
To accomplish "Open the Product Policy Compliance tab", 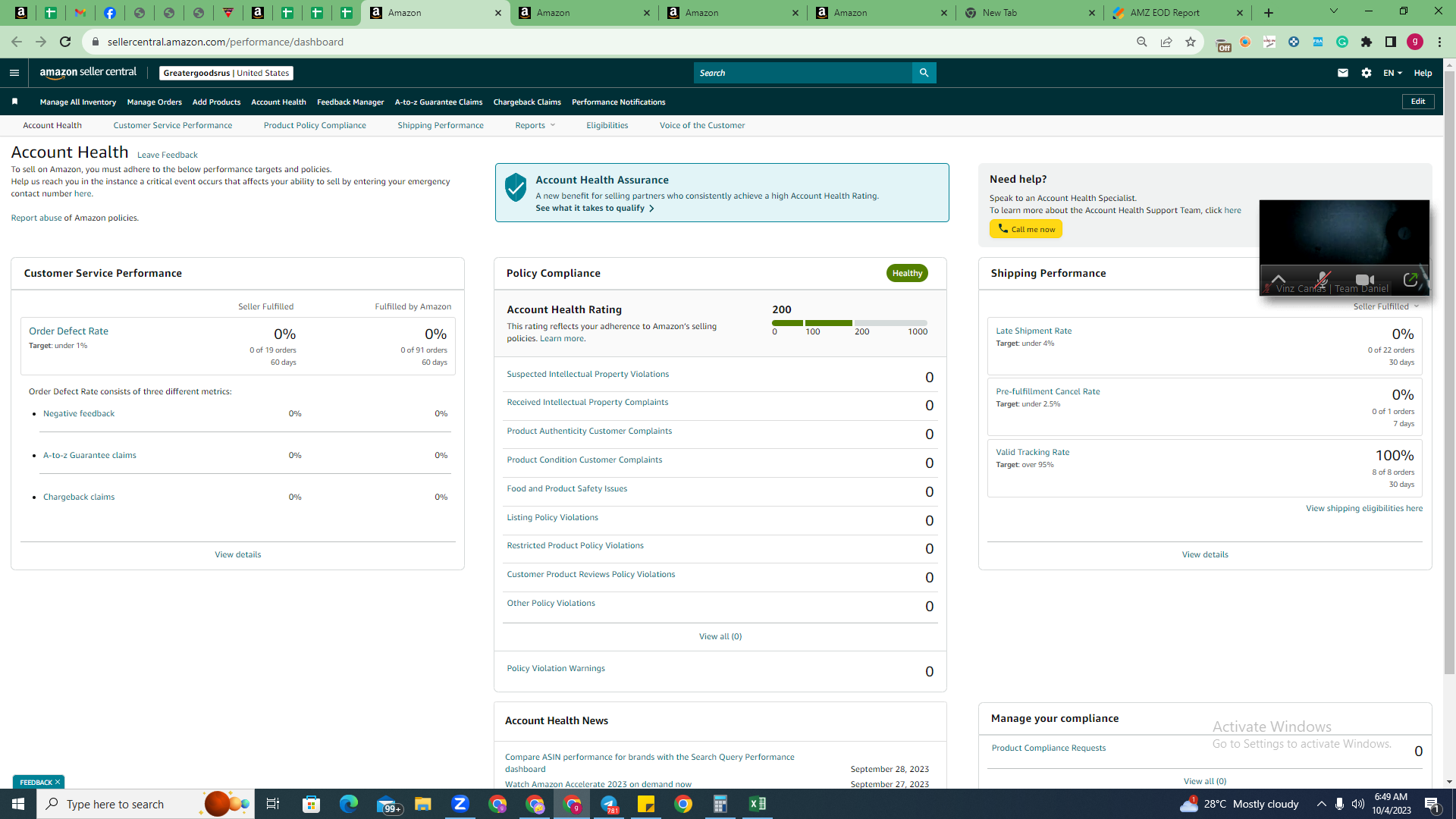I will [315, 125].
